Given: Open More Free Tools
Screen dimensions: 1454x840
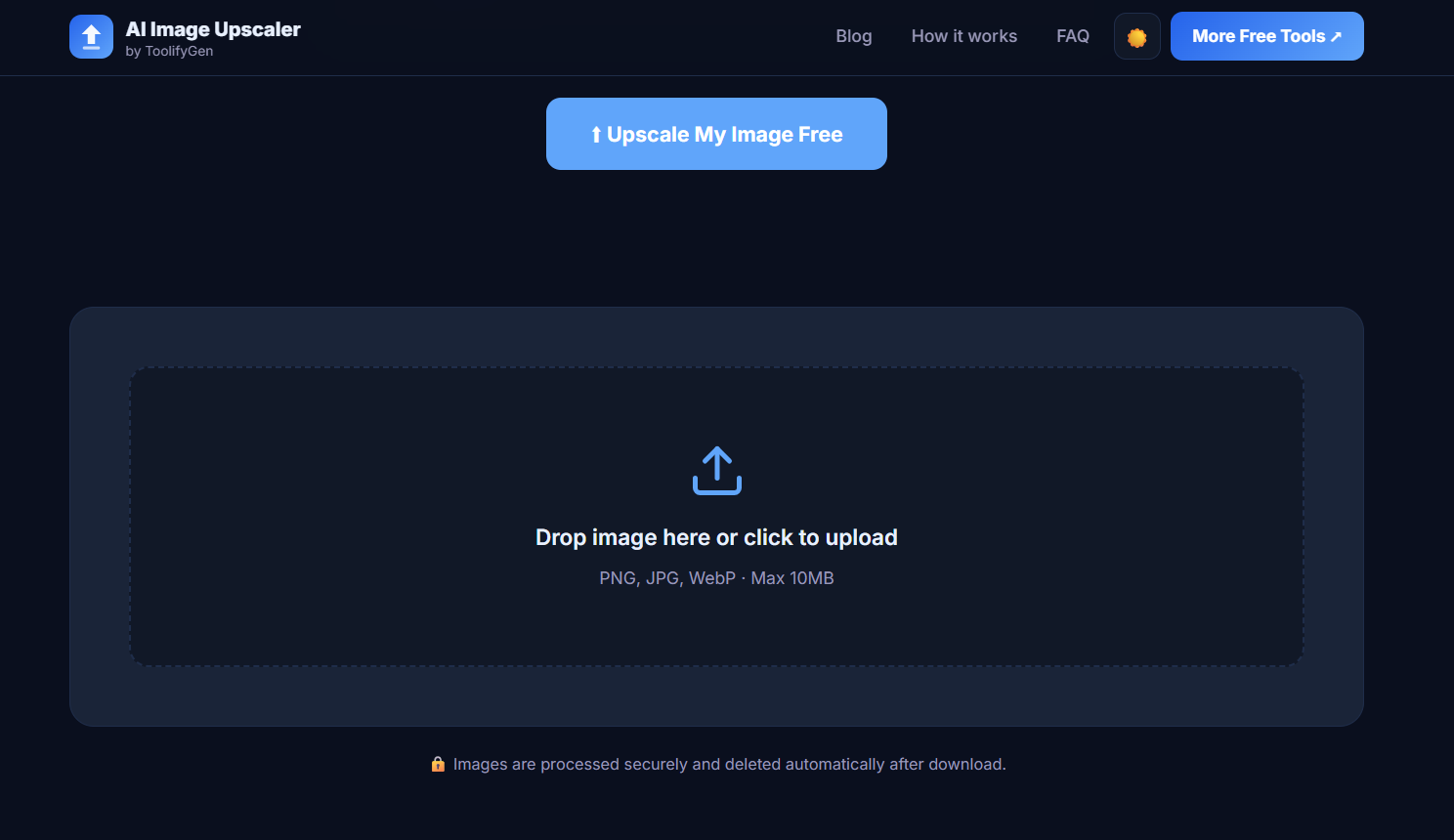Looking at the screenshot, I should click(1266, 35).
